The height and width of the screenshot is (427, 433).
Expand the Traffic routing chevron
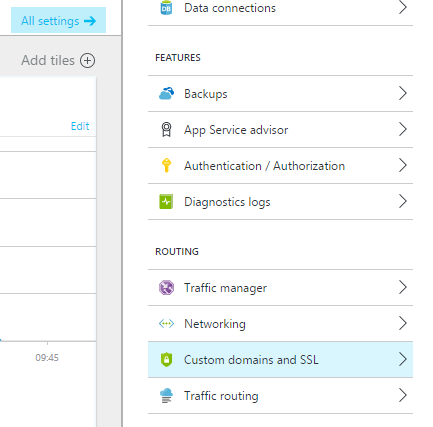pos(403,395)
